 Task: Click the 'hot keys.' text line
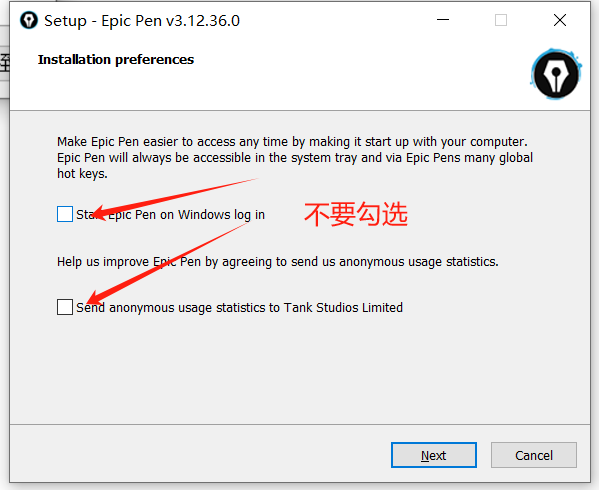(x=82, y=174)
